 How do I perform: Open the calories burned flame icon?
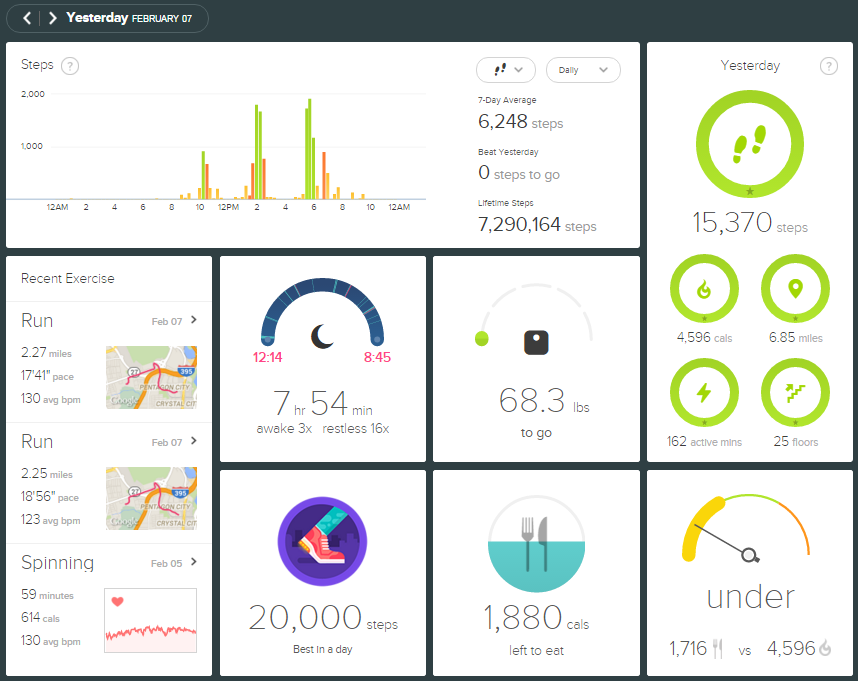pyautogui.click(x=705, y=290)
